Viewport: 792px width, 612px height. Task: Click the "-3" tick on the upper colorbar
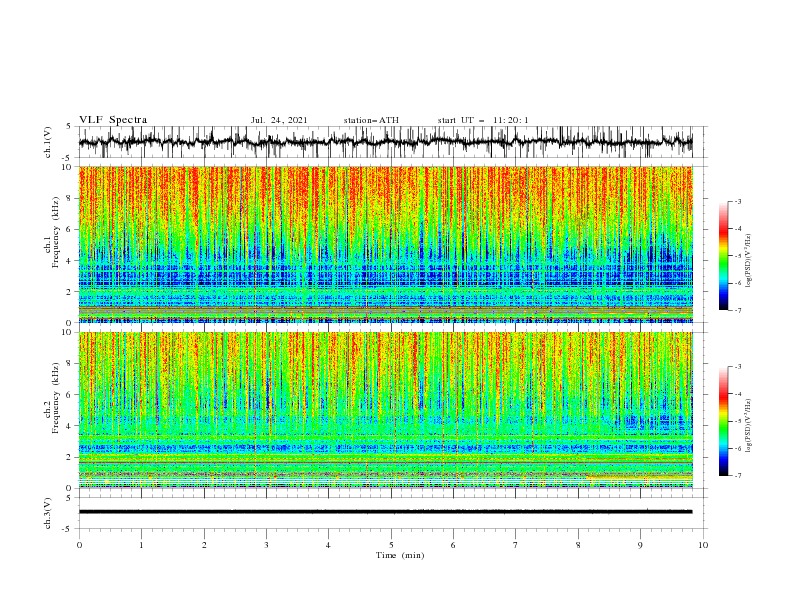coord(737,201)
